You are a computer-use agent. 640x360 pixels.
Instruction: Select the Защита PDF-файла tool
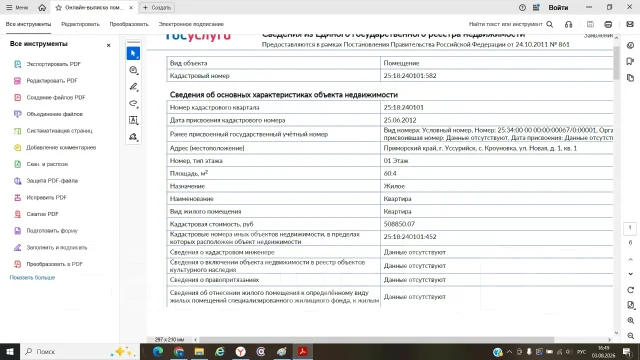[x=45, y=181]
